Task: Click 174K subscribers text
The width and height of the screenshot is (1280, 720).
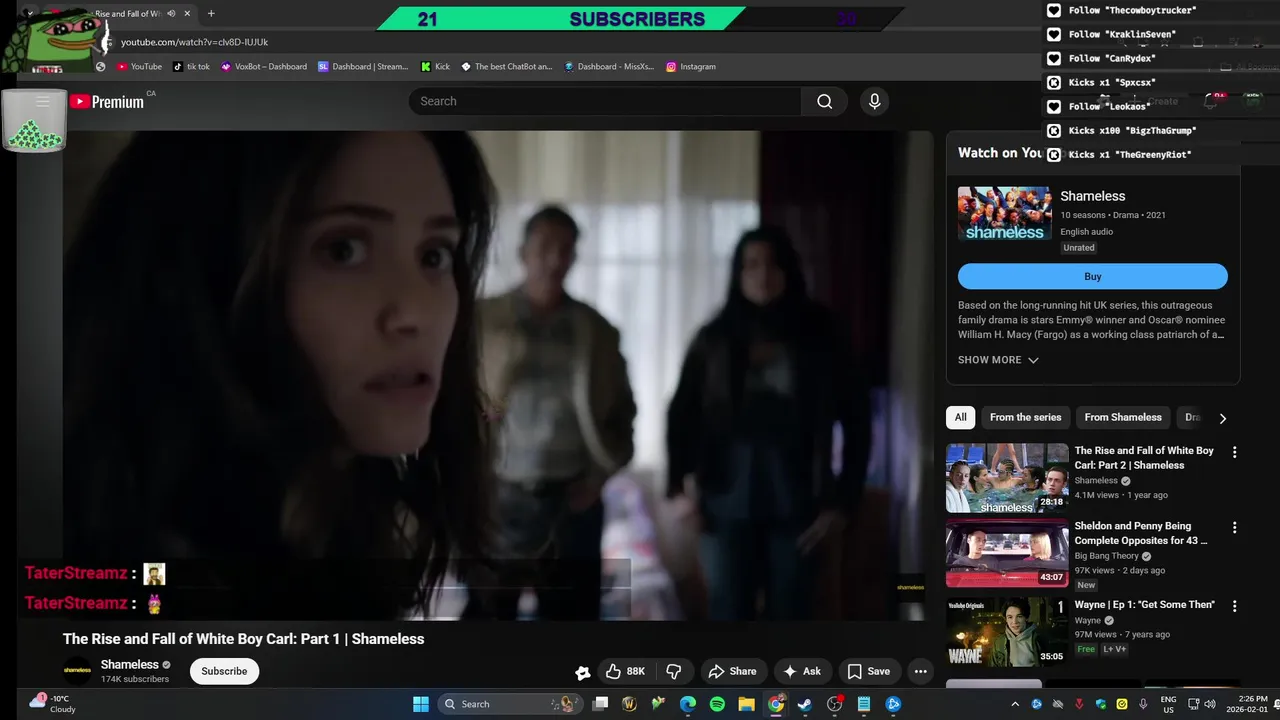Action: 135,680
